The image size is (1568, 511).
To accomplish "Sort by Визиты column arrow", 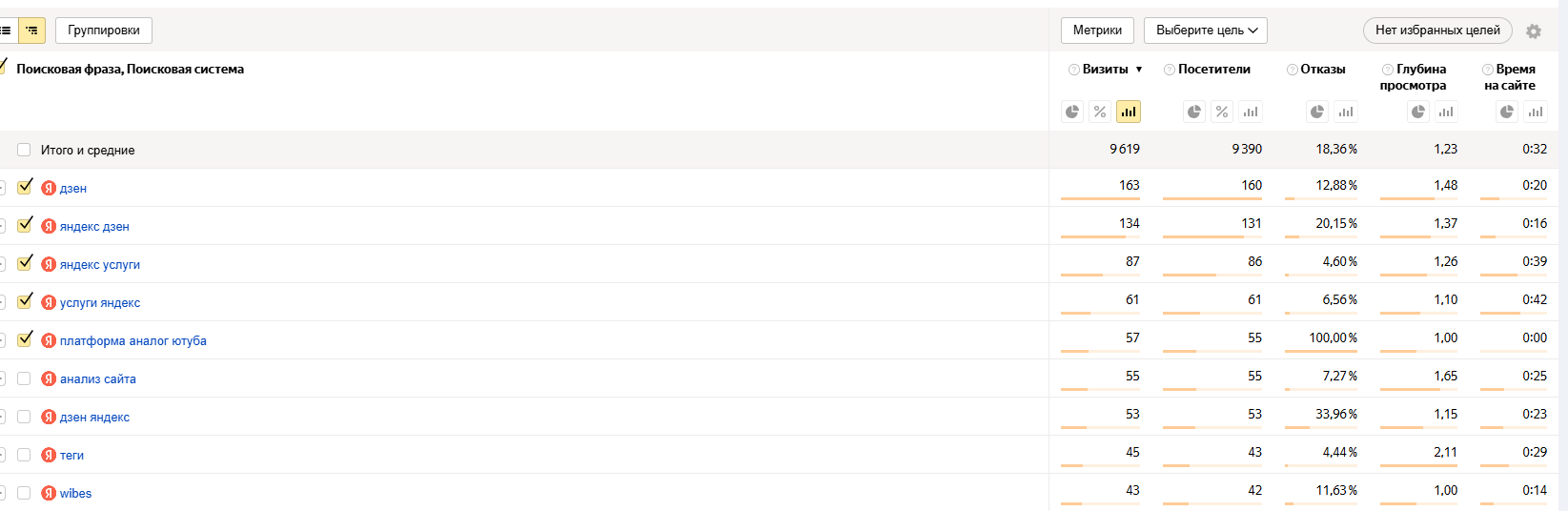I will [x=1139, y=70].
